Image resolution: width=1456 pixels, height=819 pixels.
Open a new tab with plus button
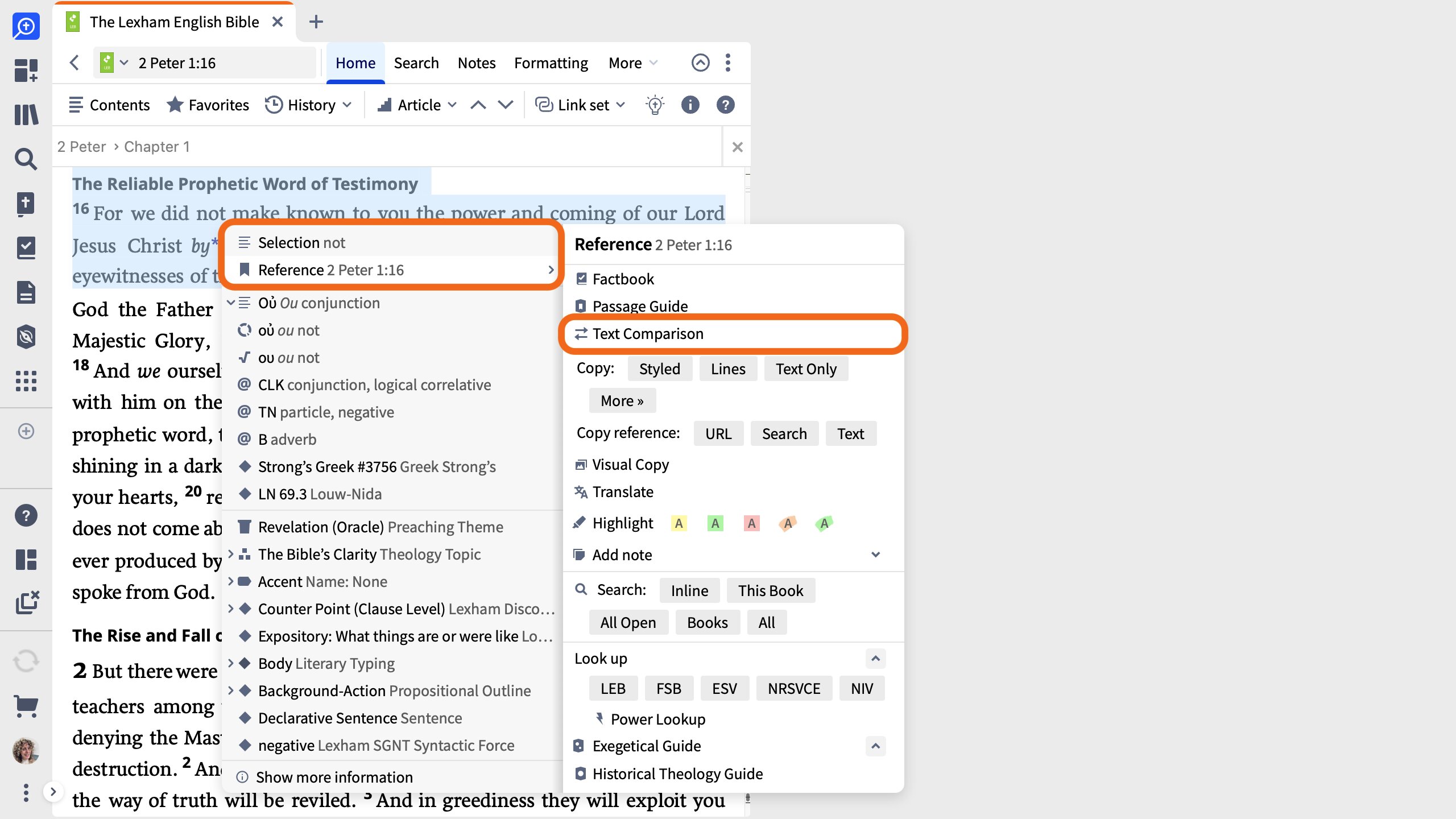316,22
